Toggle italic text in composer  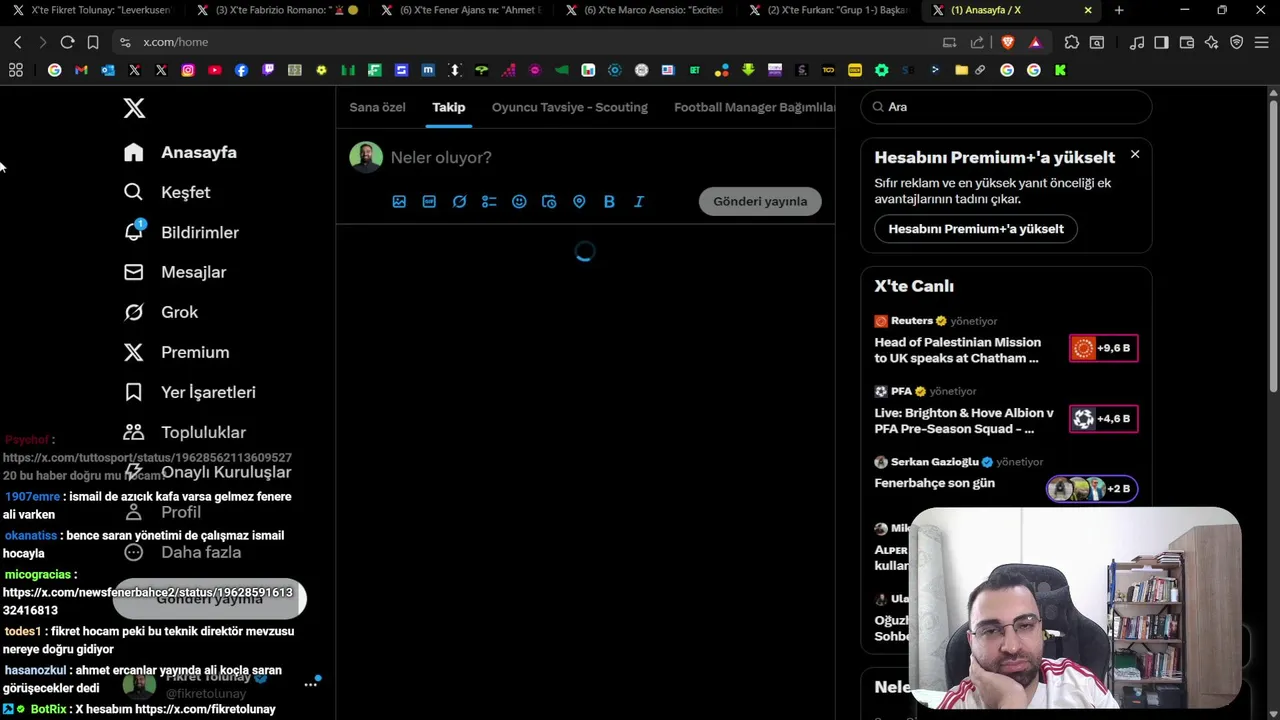tap(639, 201)
